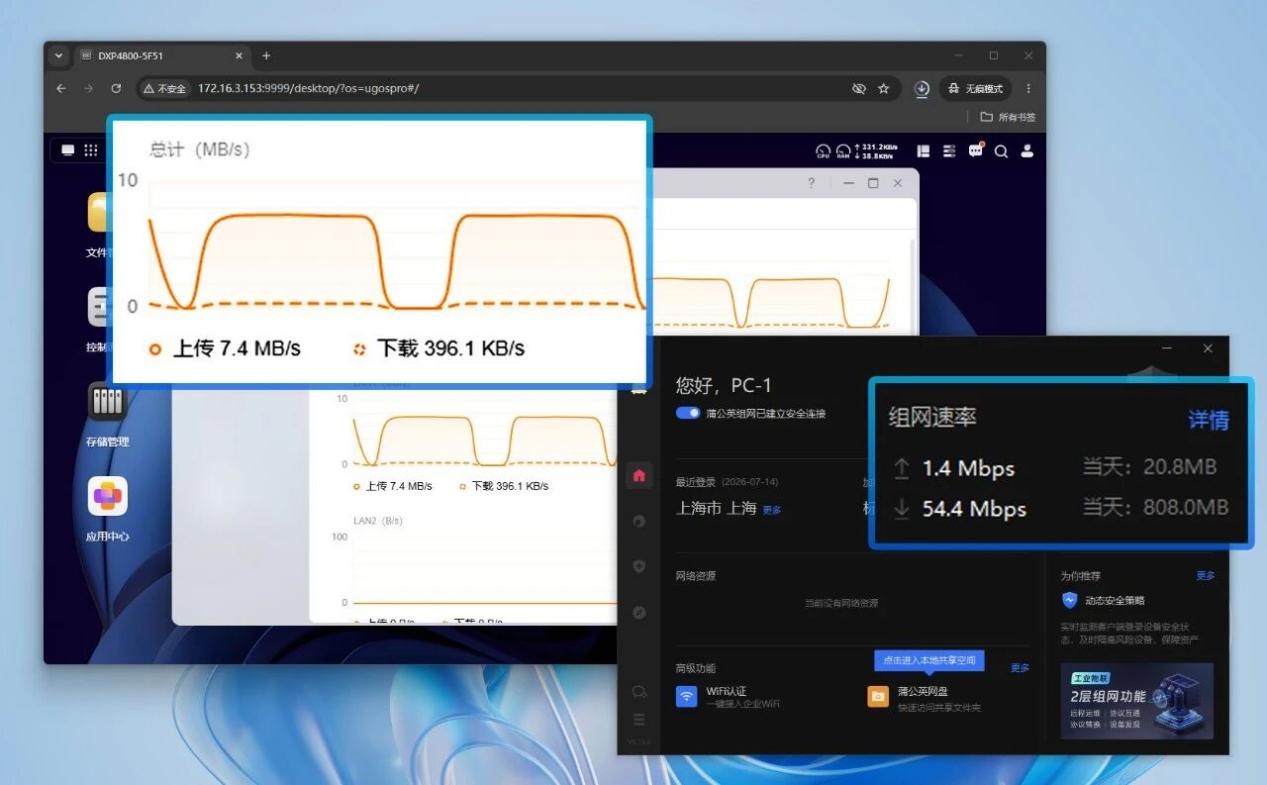Image resolution: width=1267 pixels, height=785 pixels.
Task: Bookmark this page with the star icon
Action: point(884,88)
